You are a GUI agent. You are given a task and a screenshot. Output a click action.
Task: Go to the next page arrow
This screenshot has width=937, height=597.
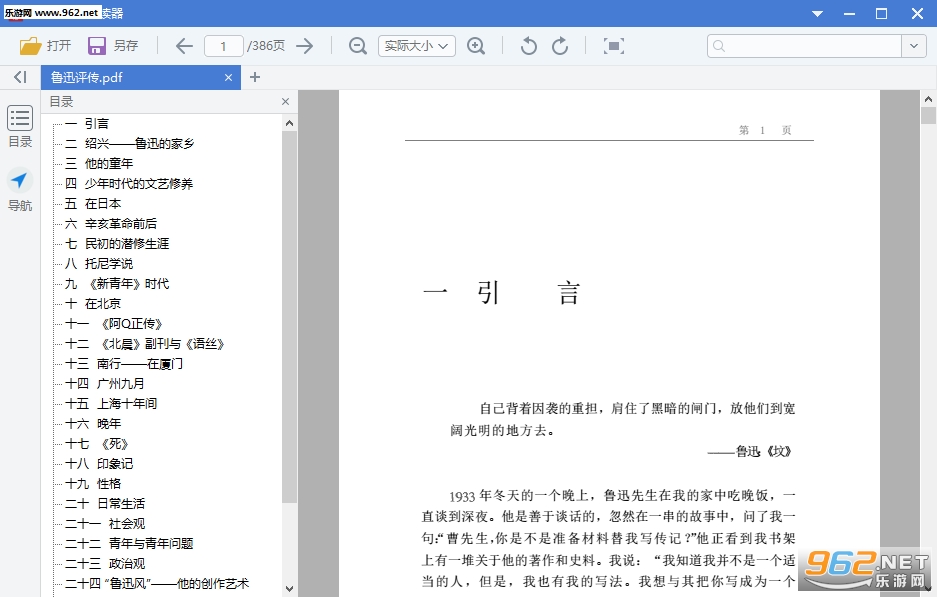coord(305,46)
